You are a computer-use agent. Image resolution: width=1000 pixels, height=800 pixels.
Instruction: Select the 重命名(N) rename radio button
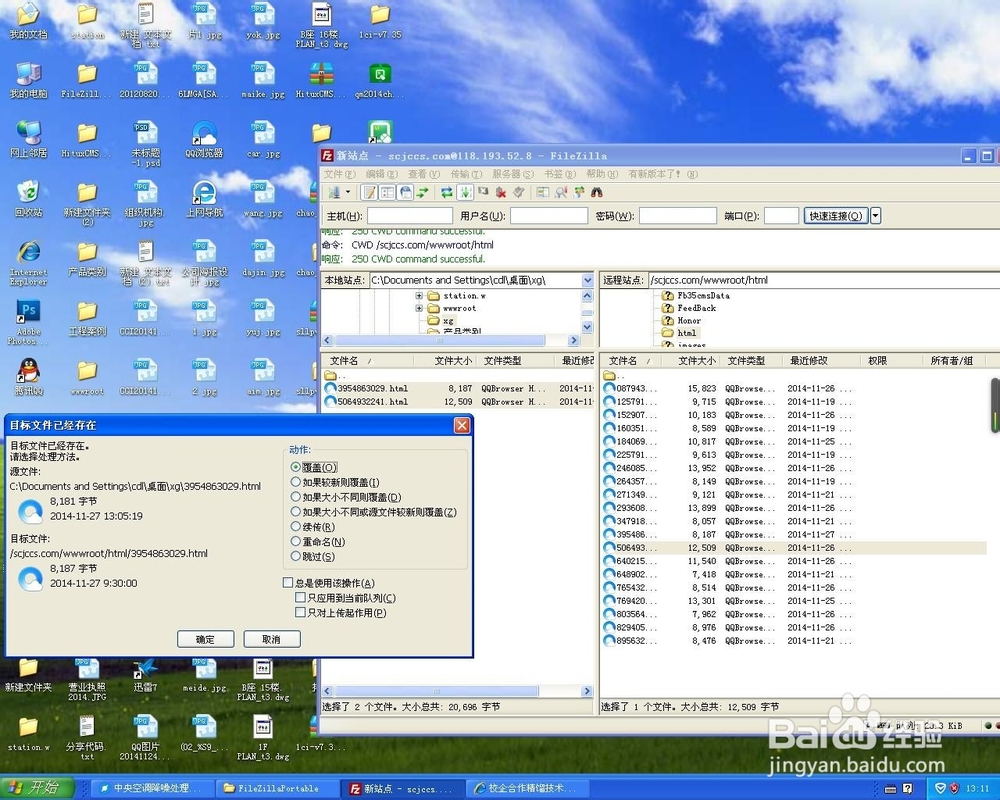click(x=295, y=541)
